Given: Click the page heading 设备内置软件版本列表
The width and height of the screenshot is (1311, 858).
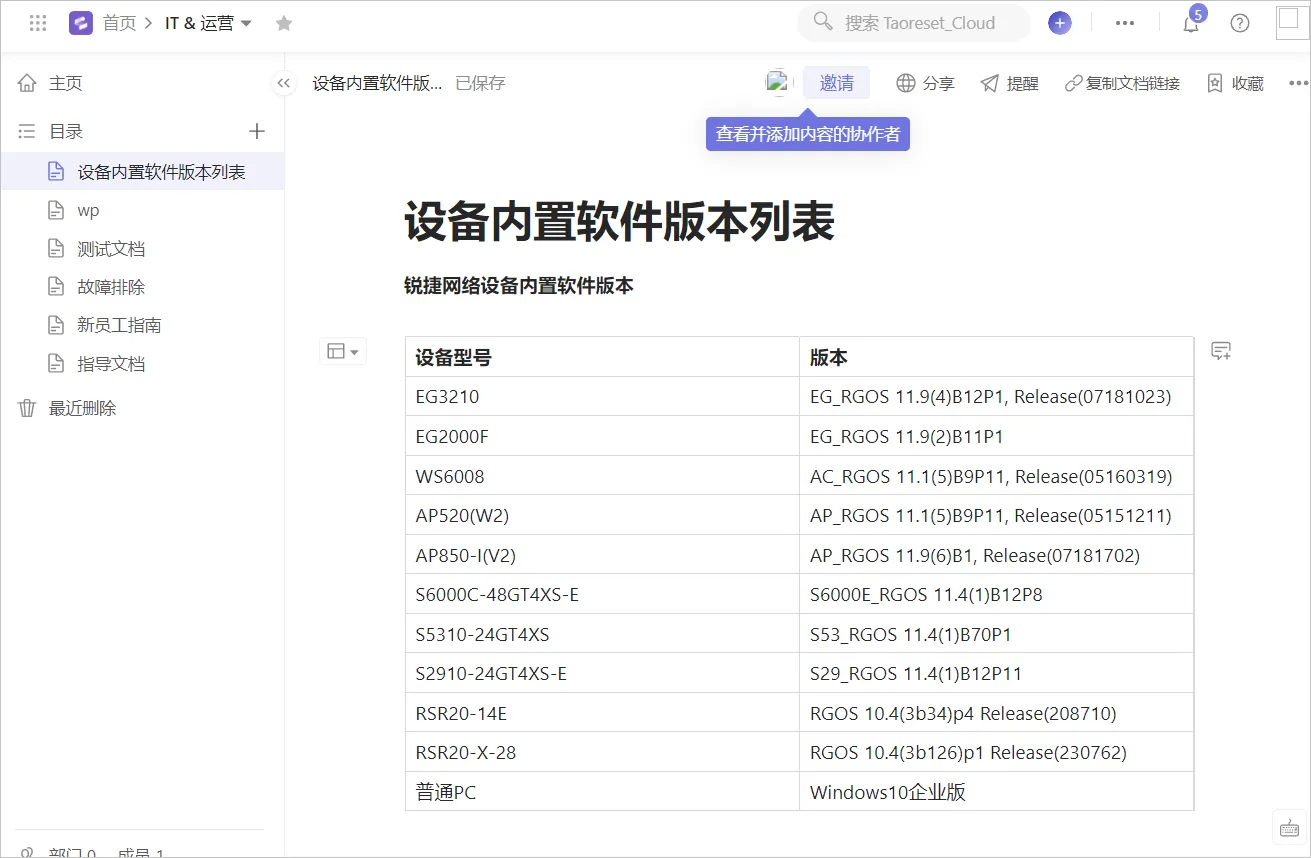Looking at the screenshot, I should (619, 222).
